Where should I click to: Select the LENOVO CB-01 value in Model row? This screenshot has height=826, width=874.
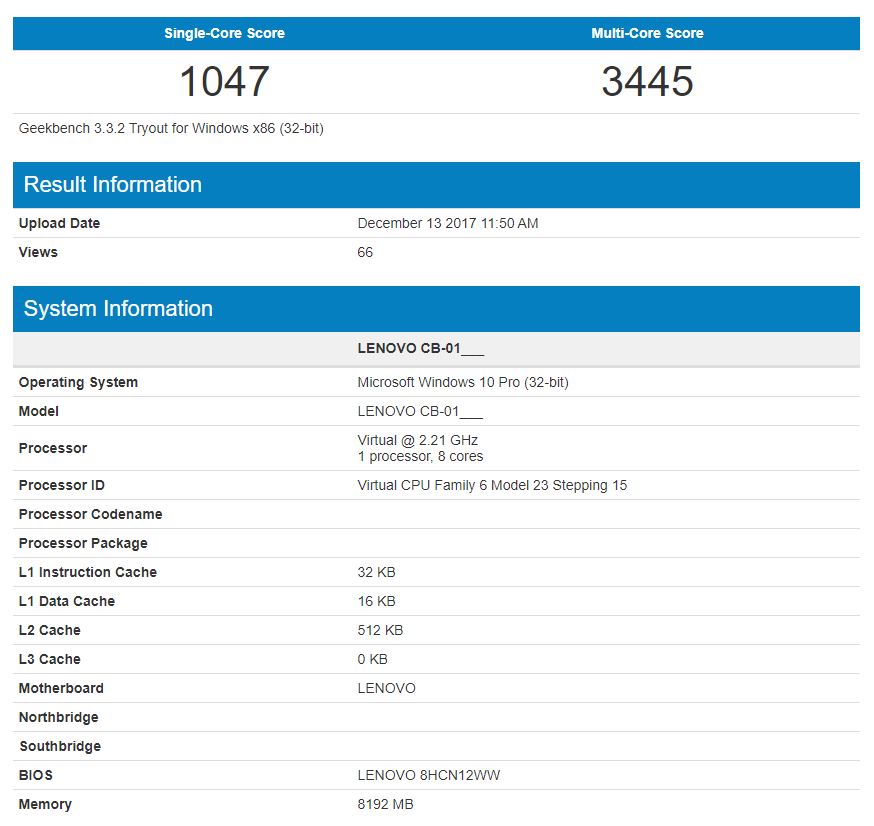pos(420,411)
